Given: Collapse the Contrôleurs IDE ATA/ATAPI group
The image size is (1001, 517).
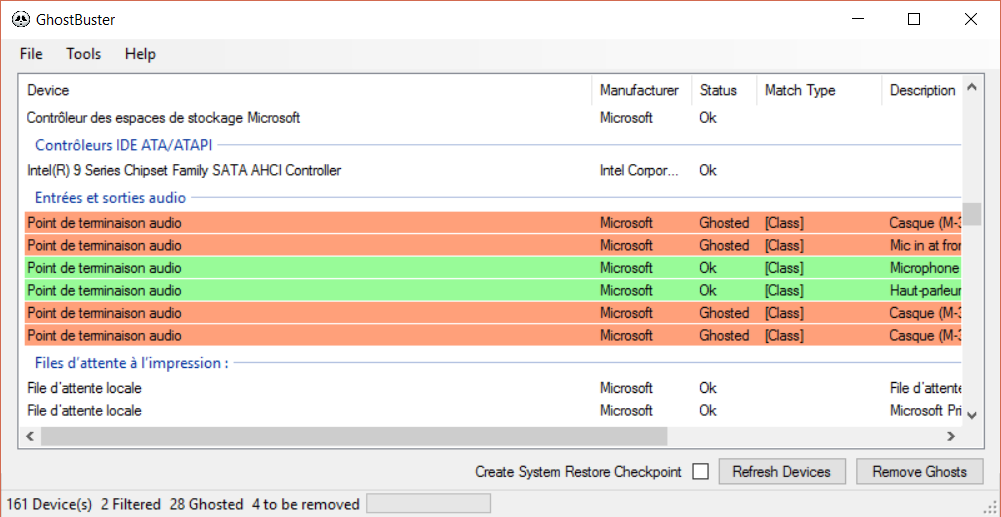Looking at the screenshot, I should 123,145.
